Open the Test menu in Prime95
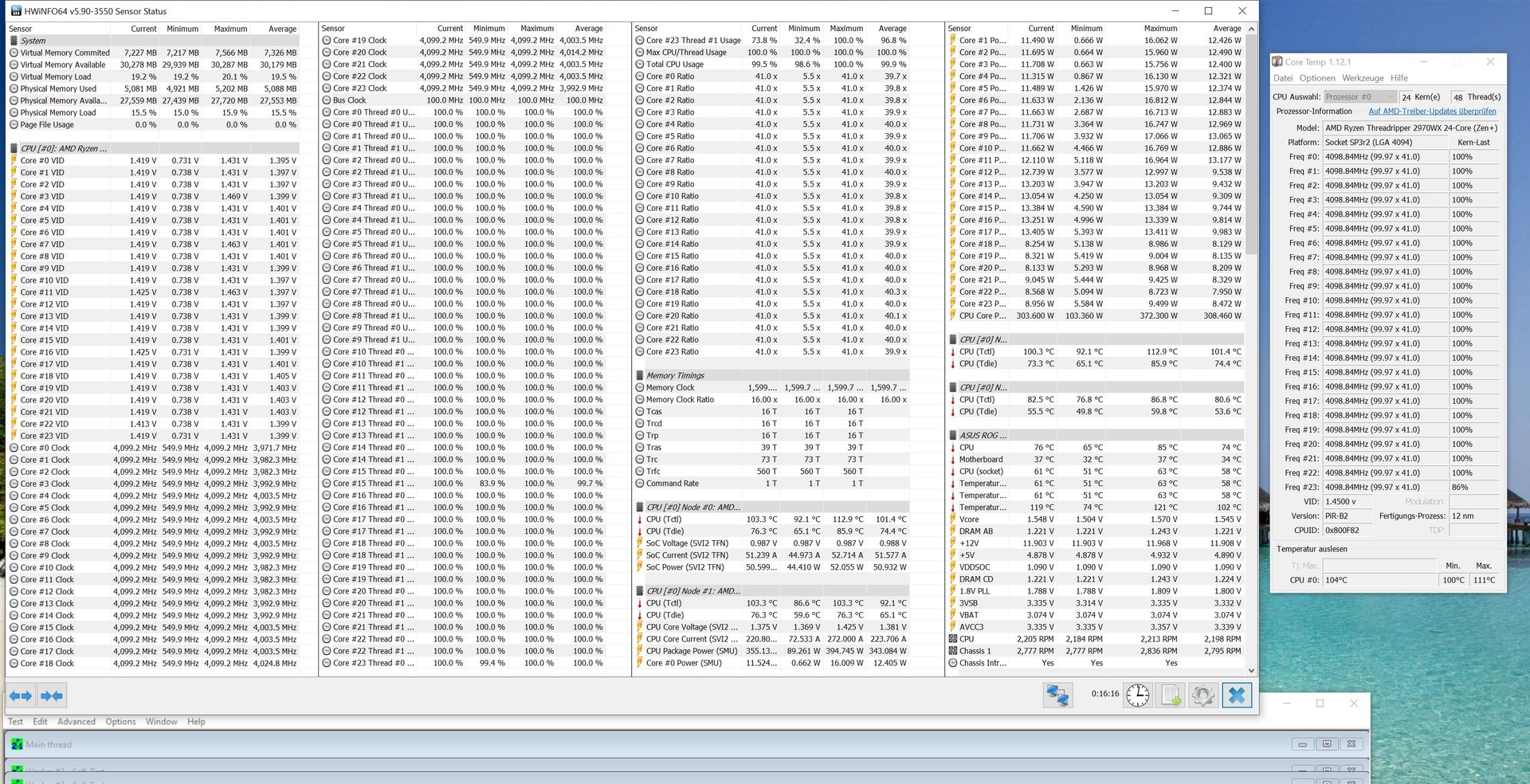 [x=15, y=722]
